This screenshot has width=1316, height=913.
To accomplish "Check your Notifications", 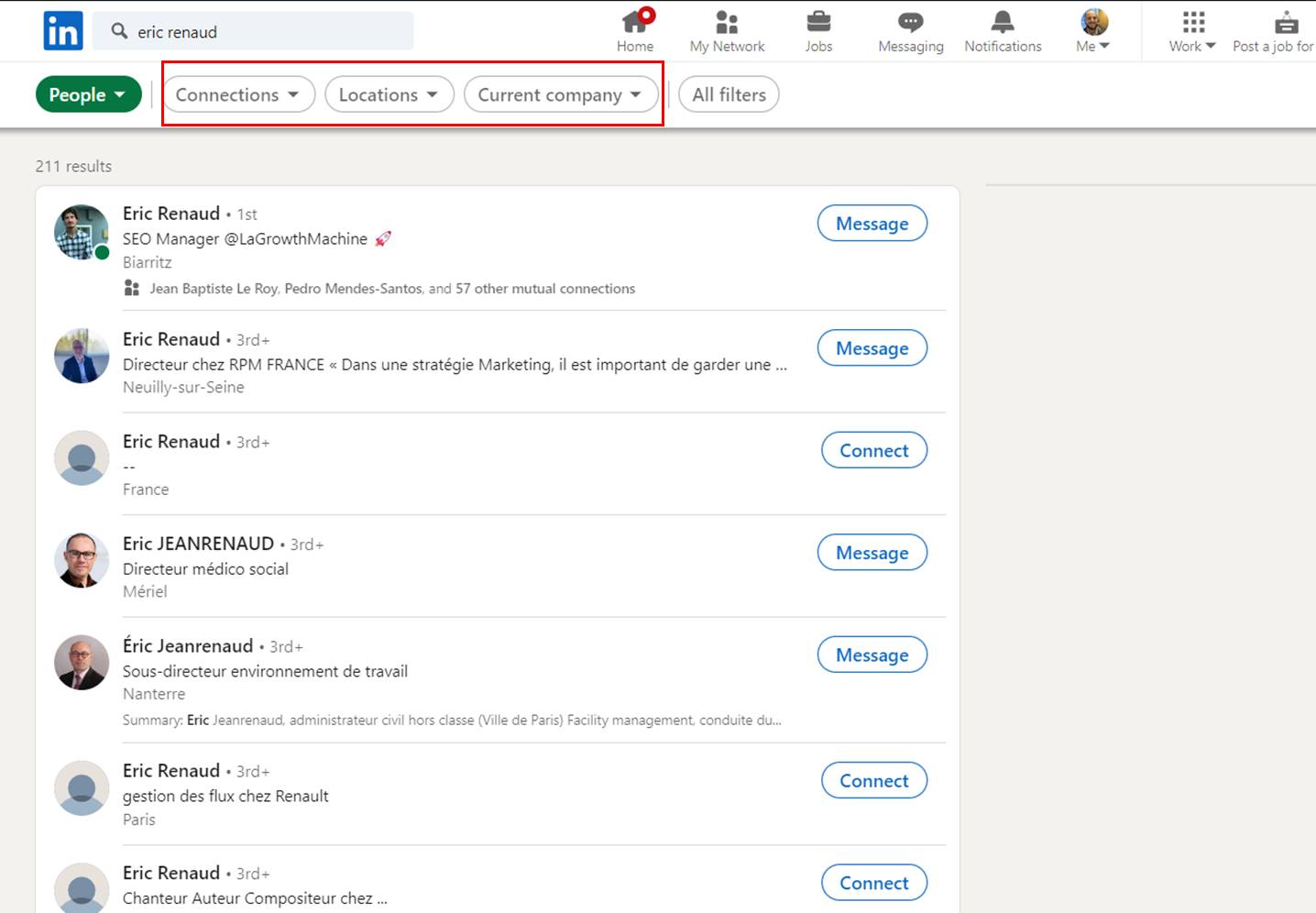I will click(x=1003, y=30).
